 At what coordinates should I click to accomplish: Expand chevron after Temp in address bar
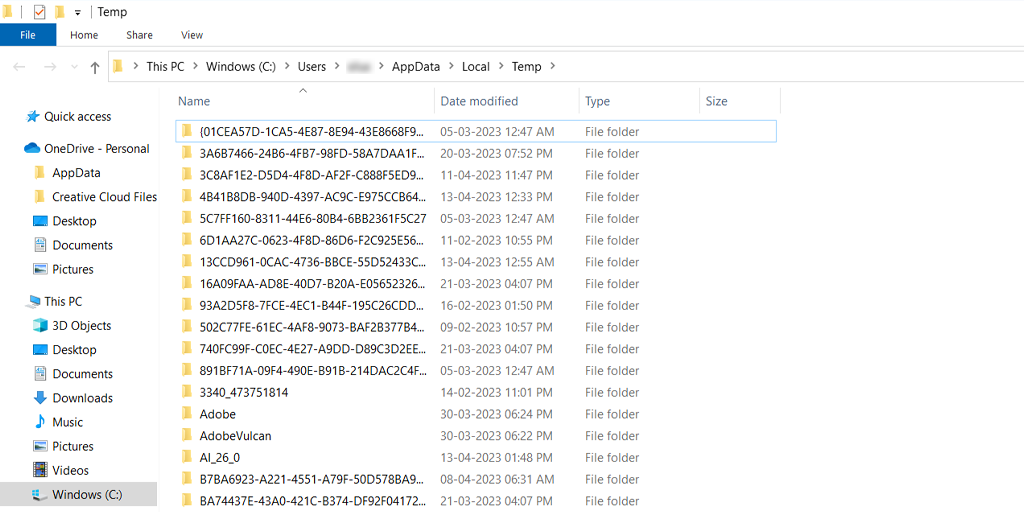[553, 66]
